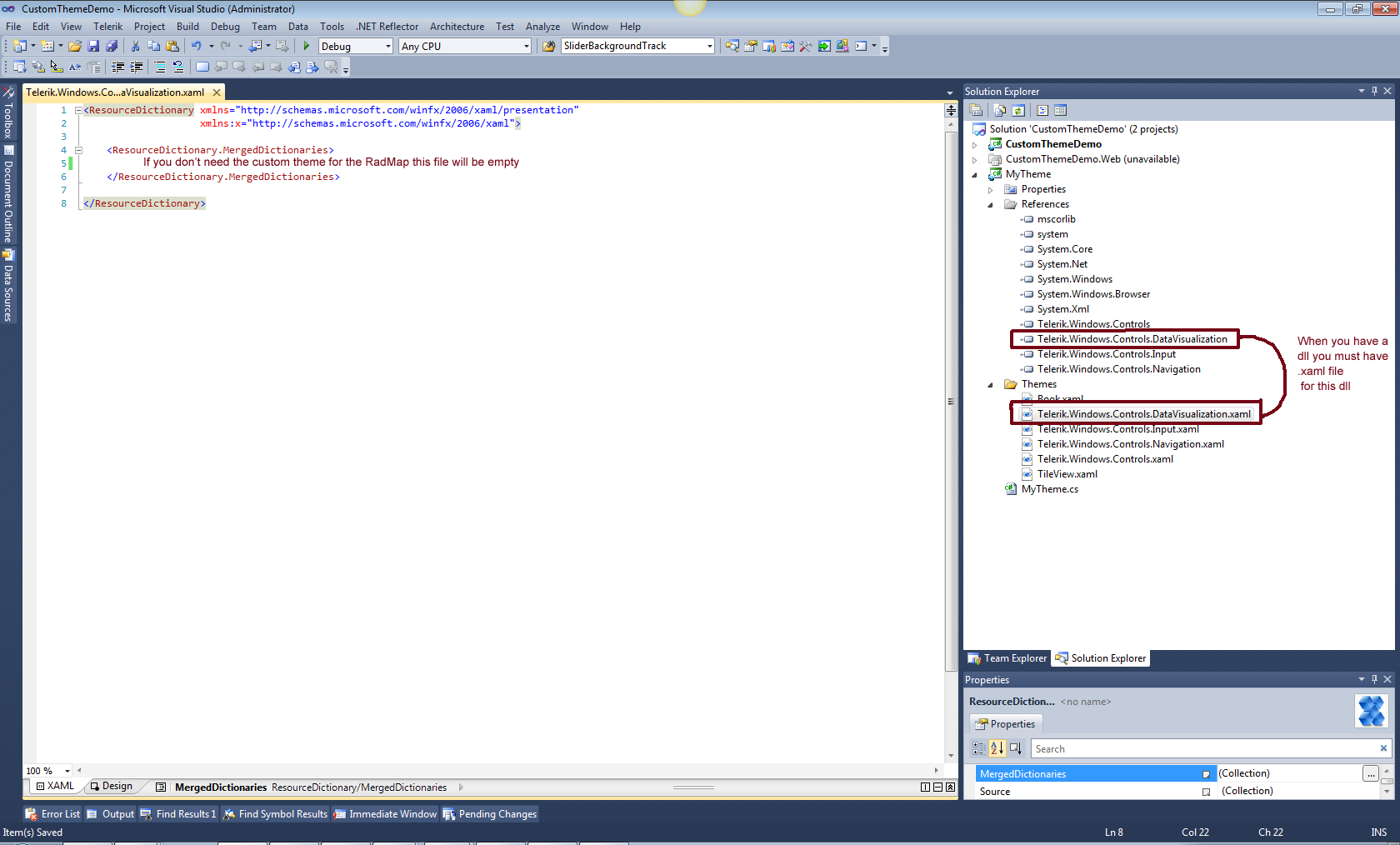Open the .NET Reflector menu
Image resolution: width=1400 pixels, height=845 pixels.
pos(387,27)
